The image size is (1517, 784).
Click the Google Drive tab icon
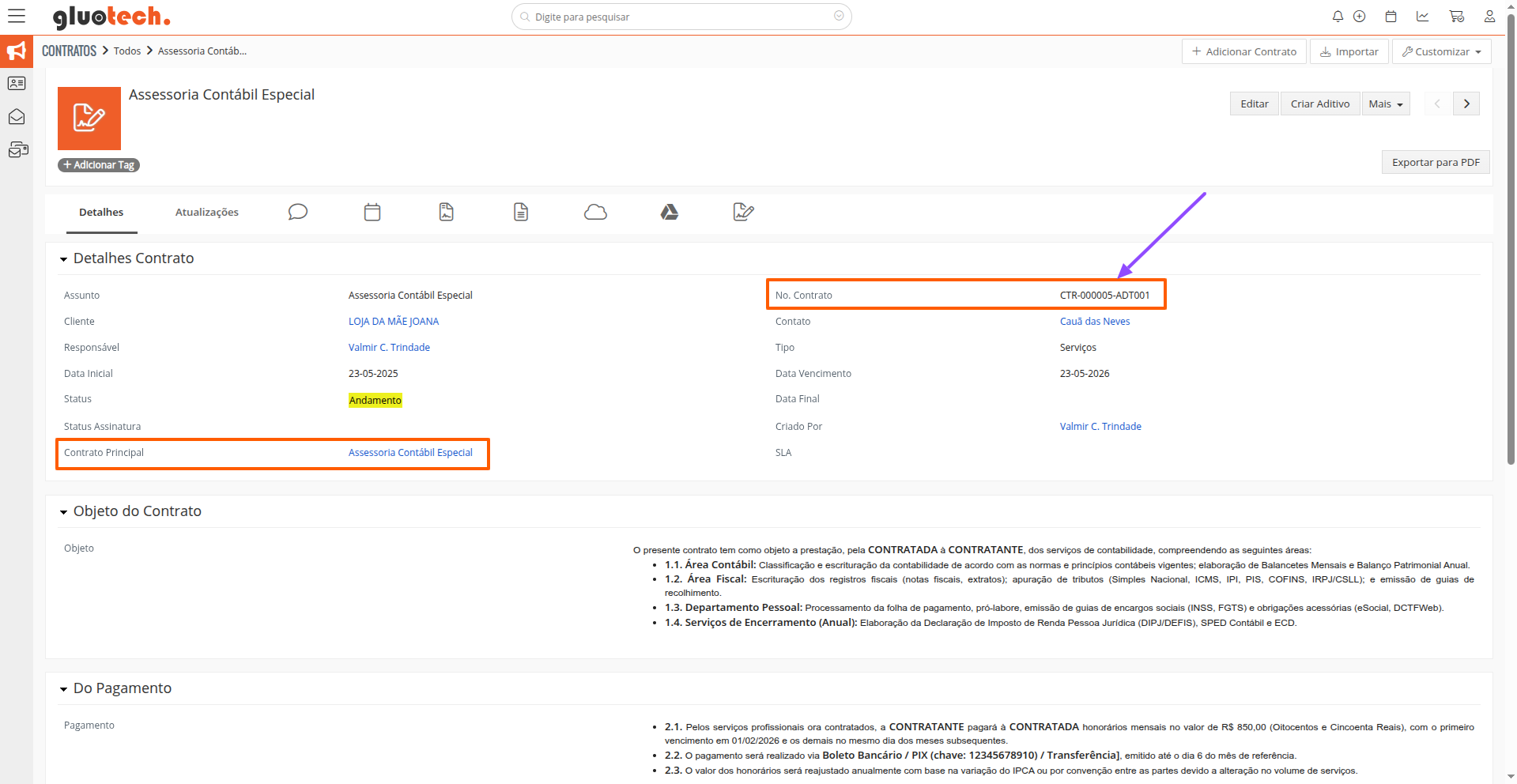(670, 212)
